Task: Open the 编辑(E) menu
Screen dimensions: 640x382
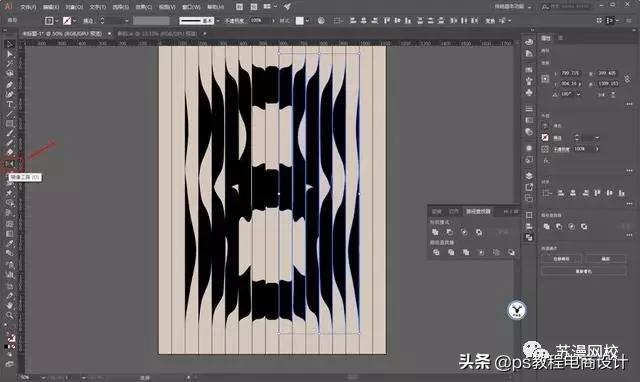Action: 51,7
